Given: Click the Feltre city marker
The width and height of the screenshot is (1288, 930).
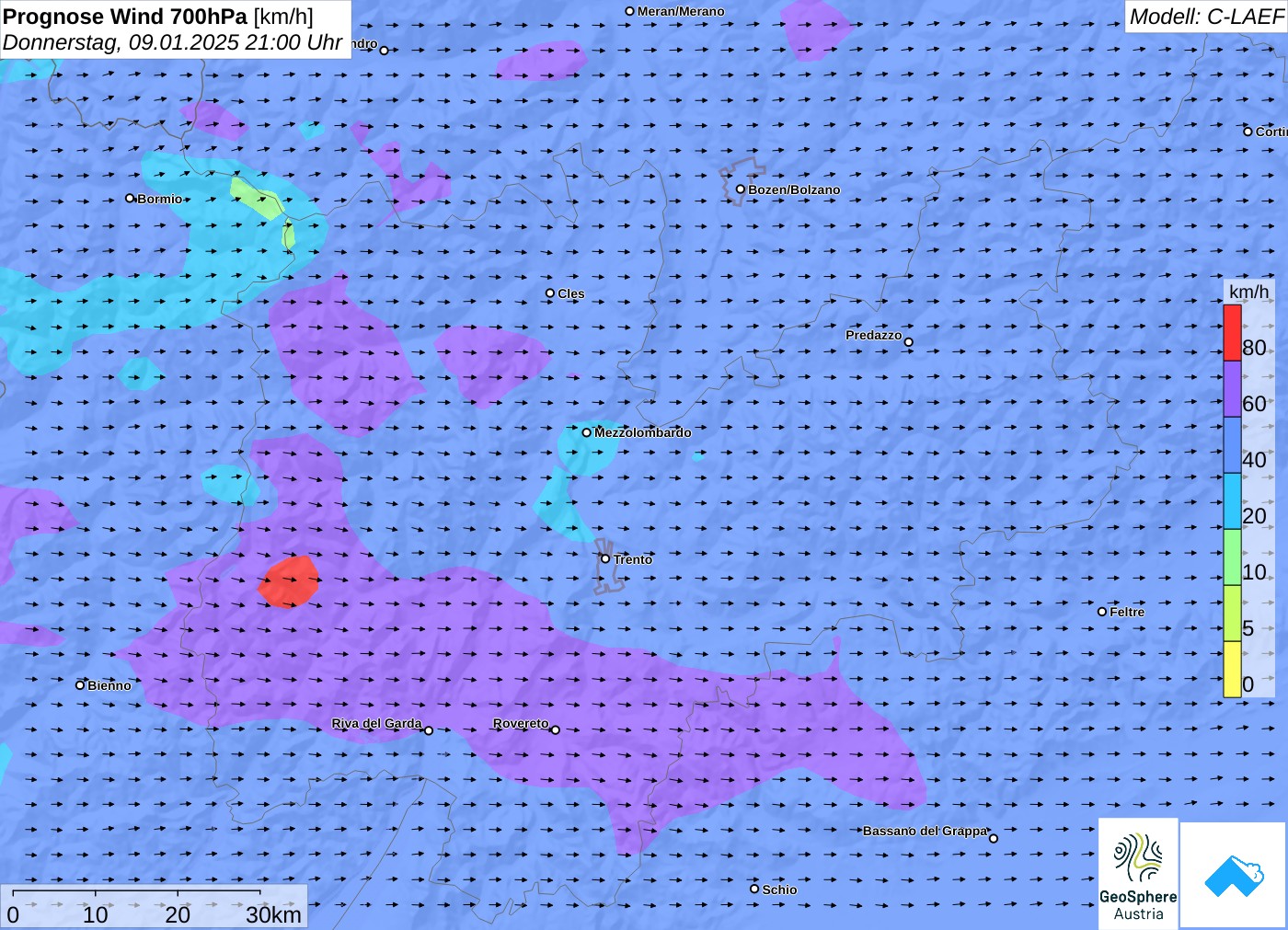Looking at the screenshot, I should (1102, 612).
